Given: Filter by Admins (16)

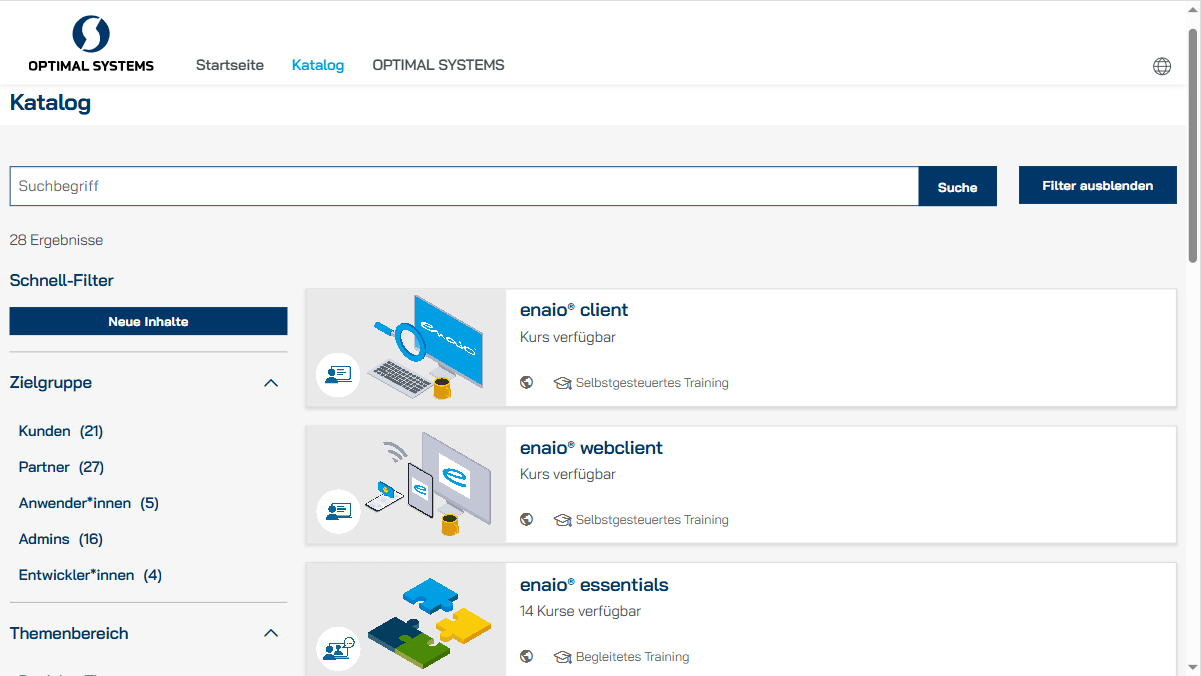Looking at the screenshot, I should (x=61, y=539).
